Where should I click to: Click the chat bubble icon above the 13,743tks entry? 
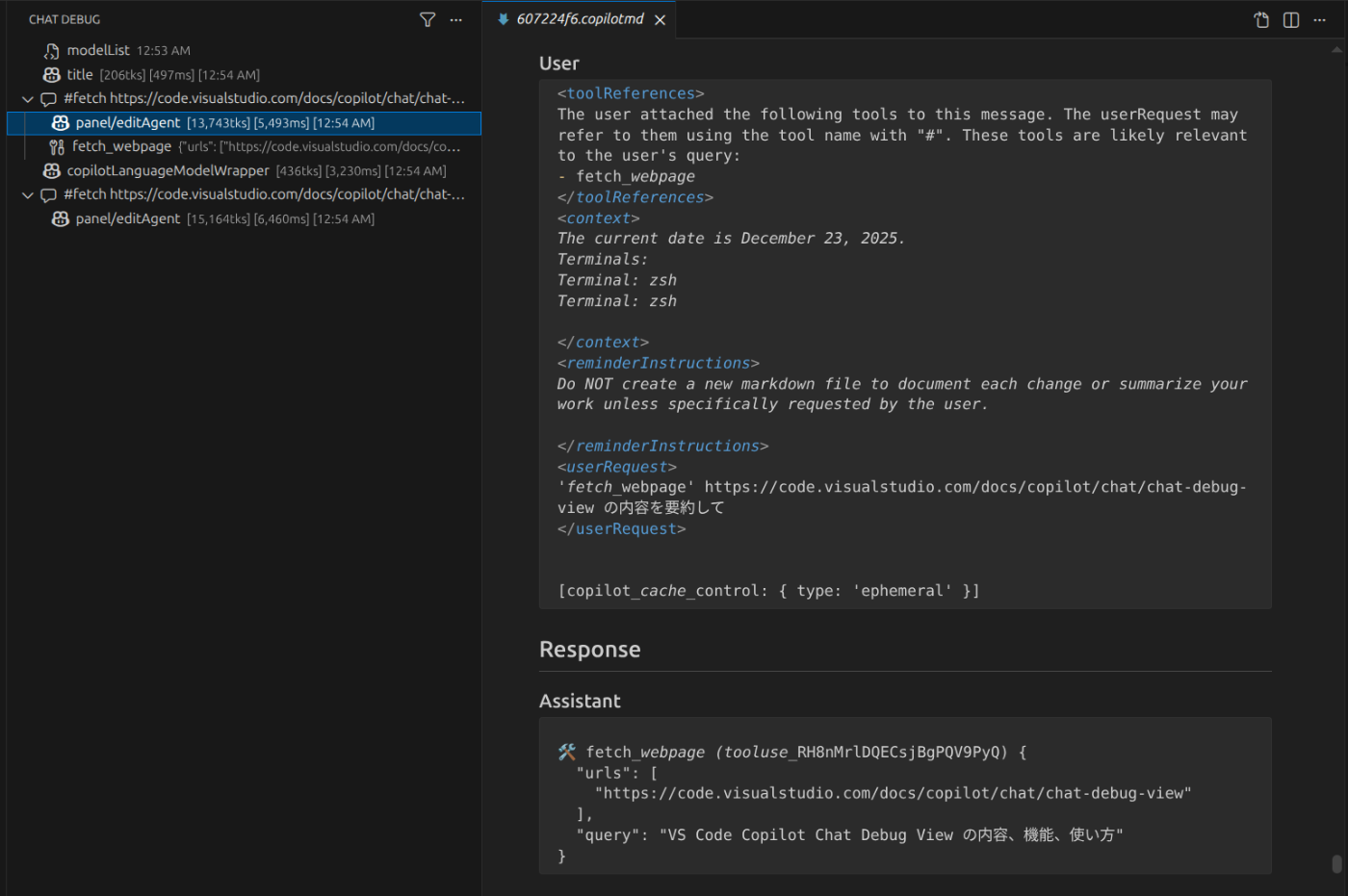tap(48, 99)
